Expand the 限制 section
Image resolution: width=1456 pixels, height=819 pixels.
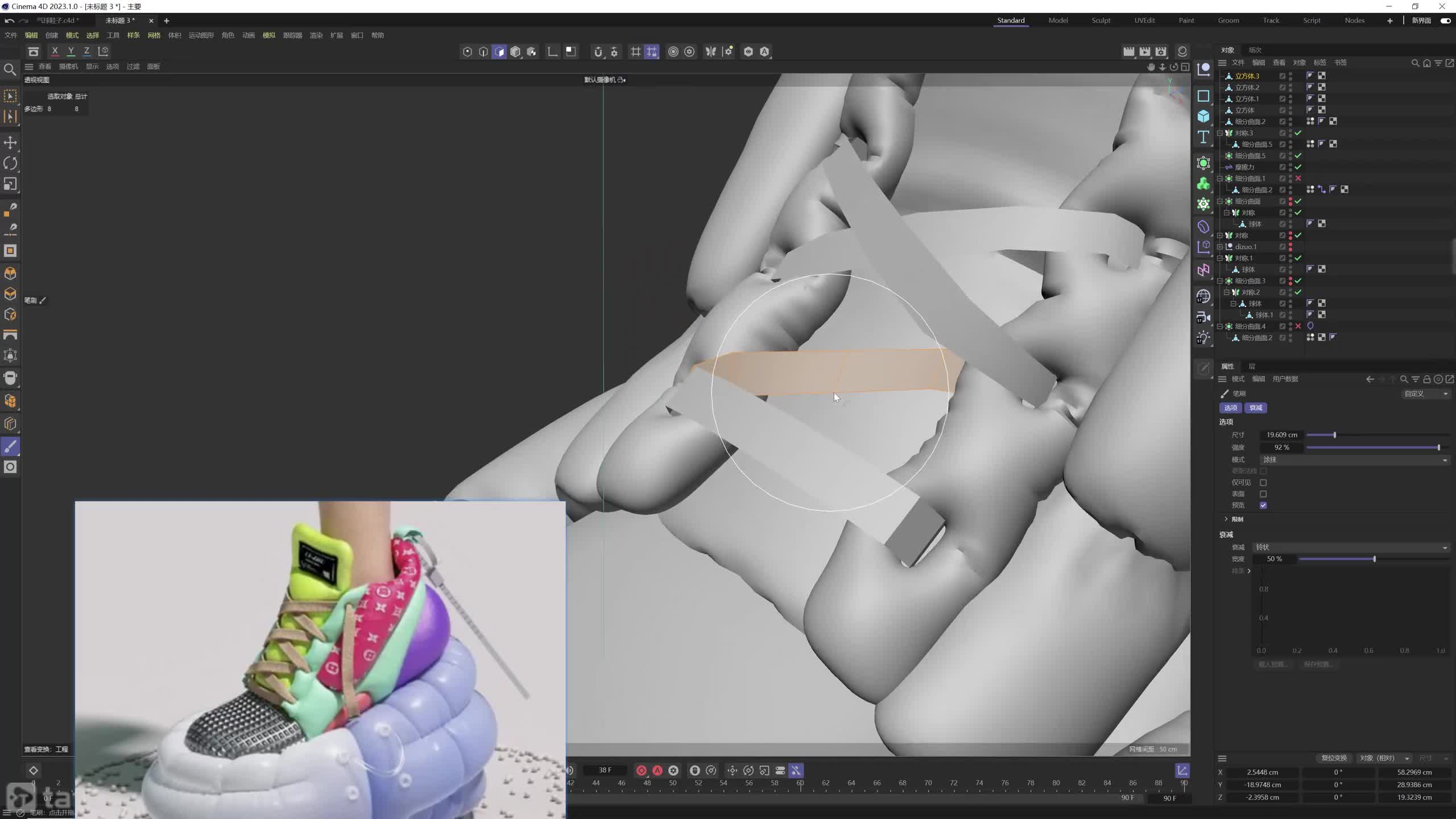click(1226, 519)
